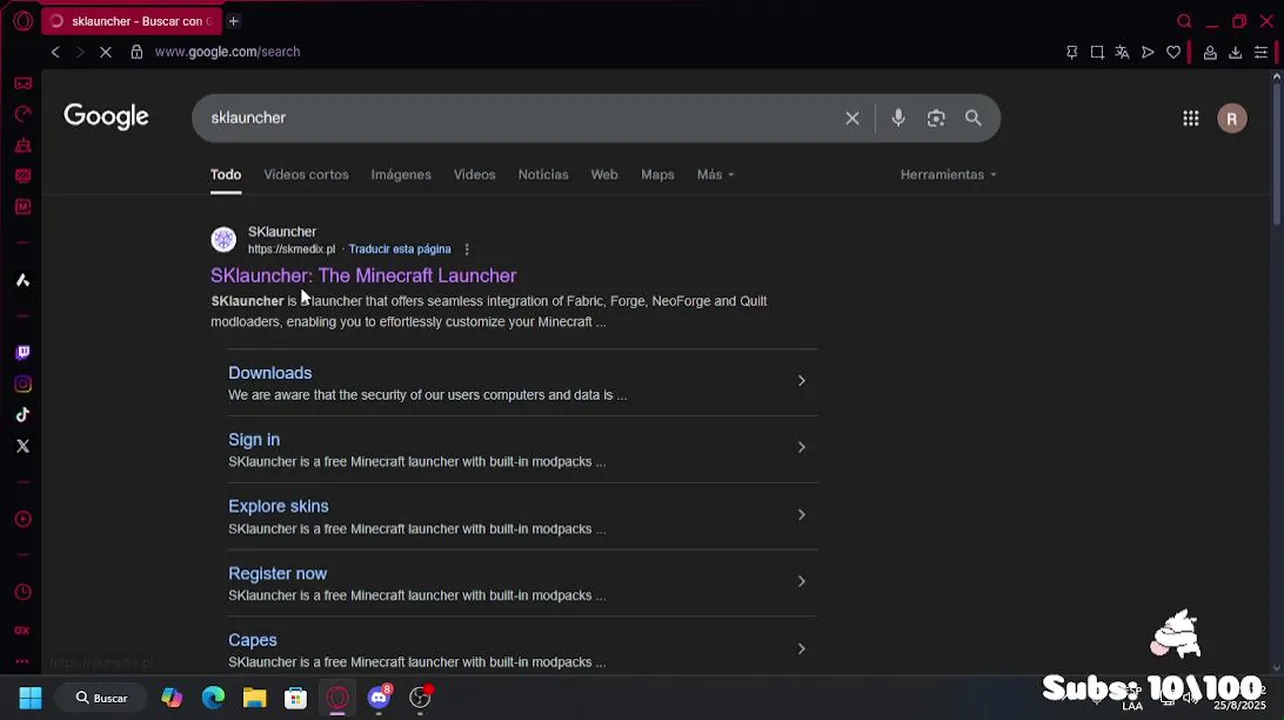Expand the Más dropdown
The width and height of the screenshot is (1284, 720).
tap(715, 174)
